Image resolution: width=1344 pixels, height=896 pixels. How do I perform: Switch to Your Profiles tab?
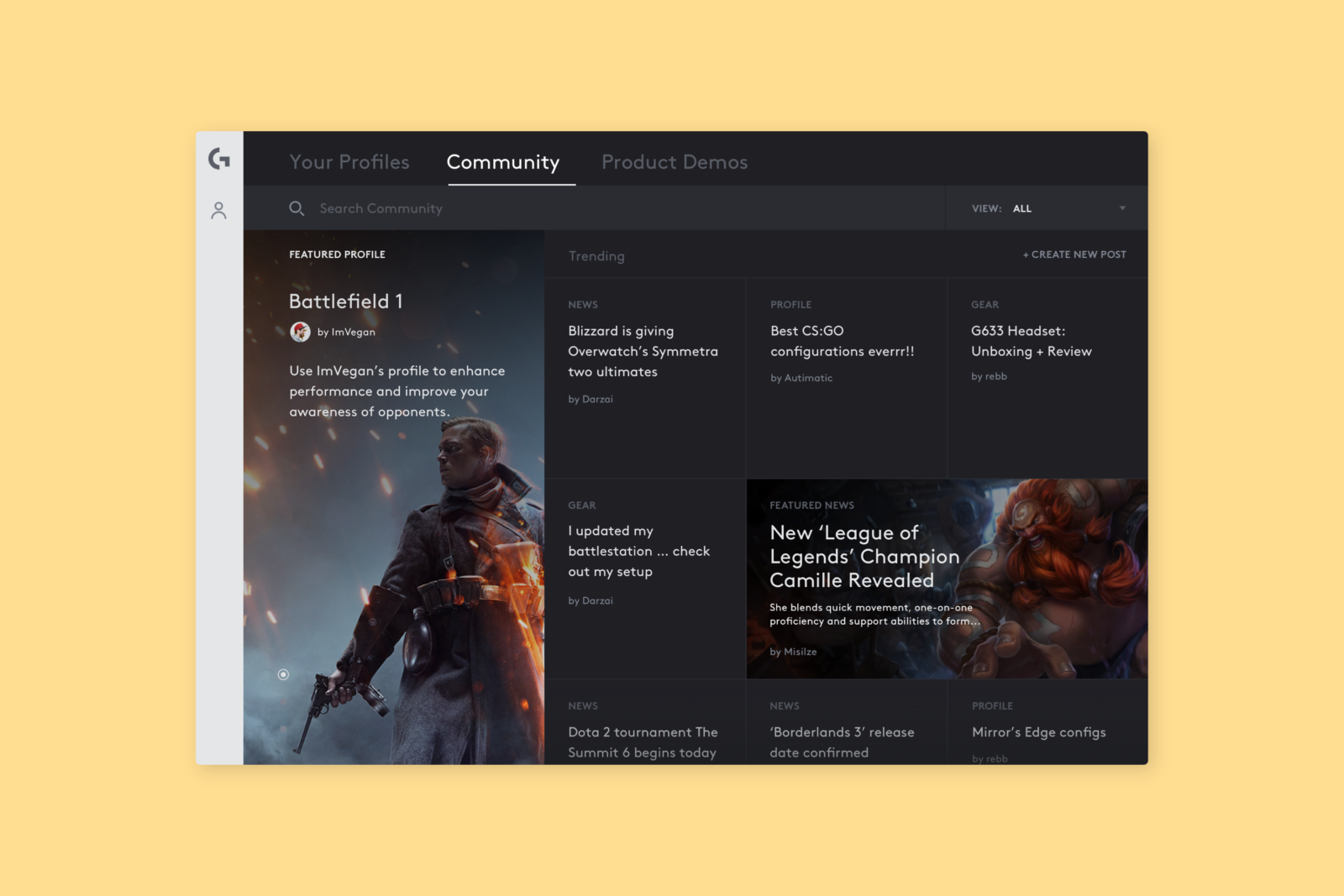pos(349,162)
